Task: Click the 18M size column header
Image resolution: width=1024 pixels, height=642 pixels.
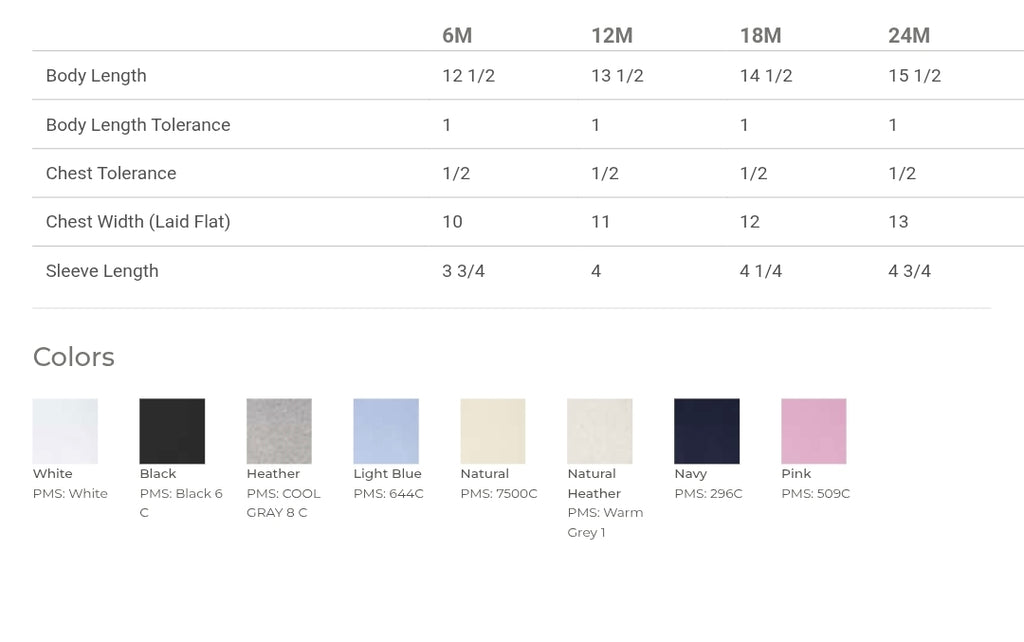Action: pos(760,35)
